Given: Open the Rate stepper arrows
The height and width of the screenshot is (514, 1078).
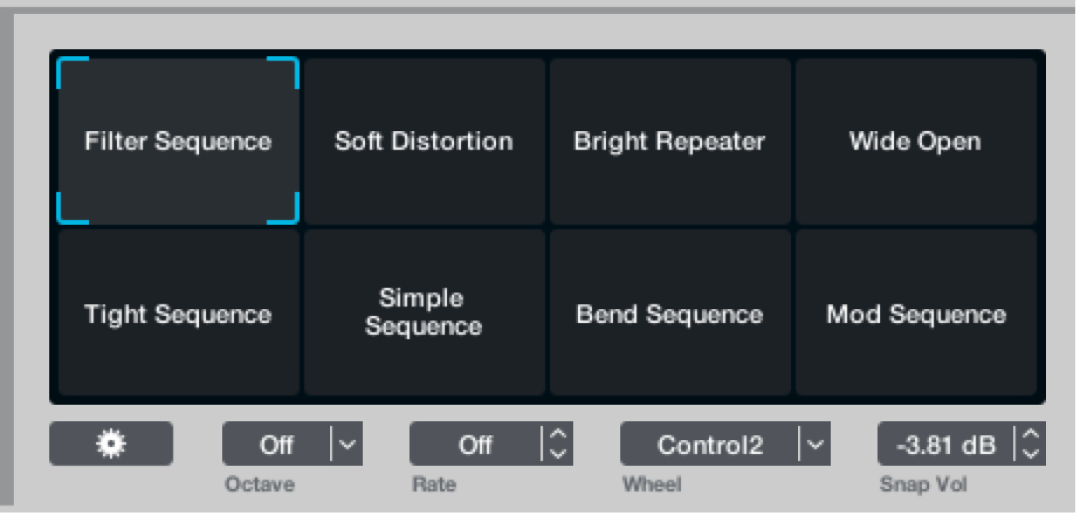Looking at the screenshot, I should tap(558, 444).
